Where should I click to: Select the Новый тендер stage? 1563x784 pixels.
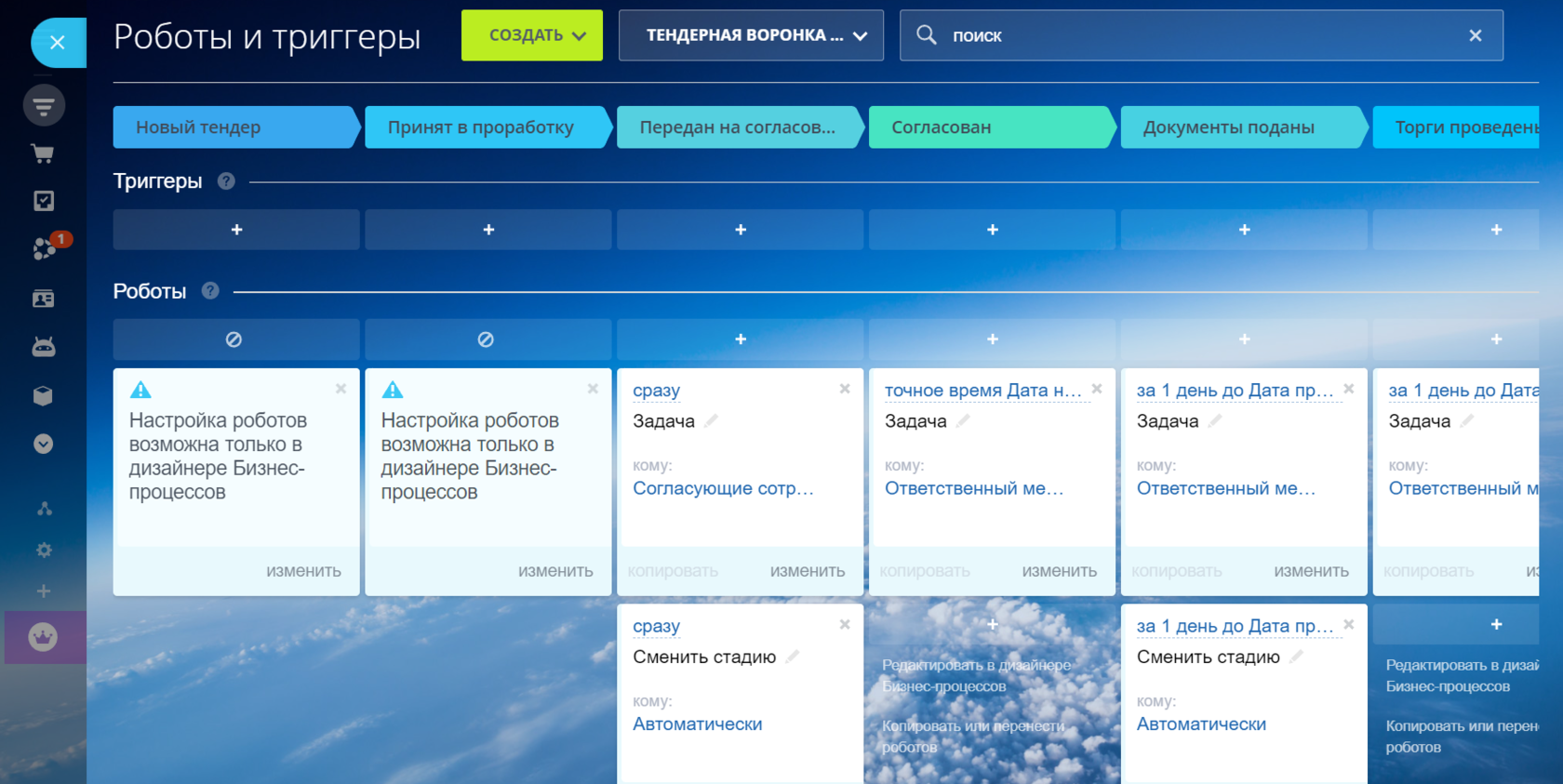click(236, 127)
